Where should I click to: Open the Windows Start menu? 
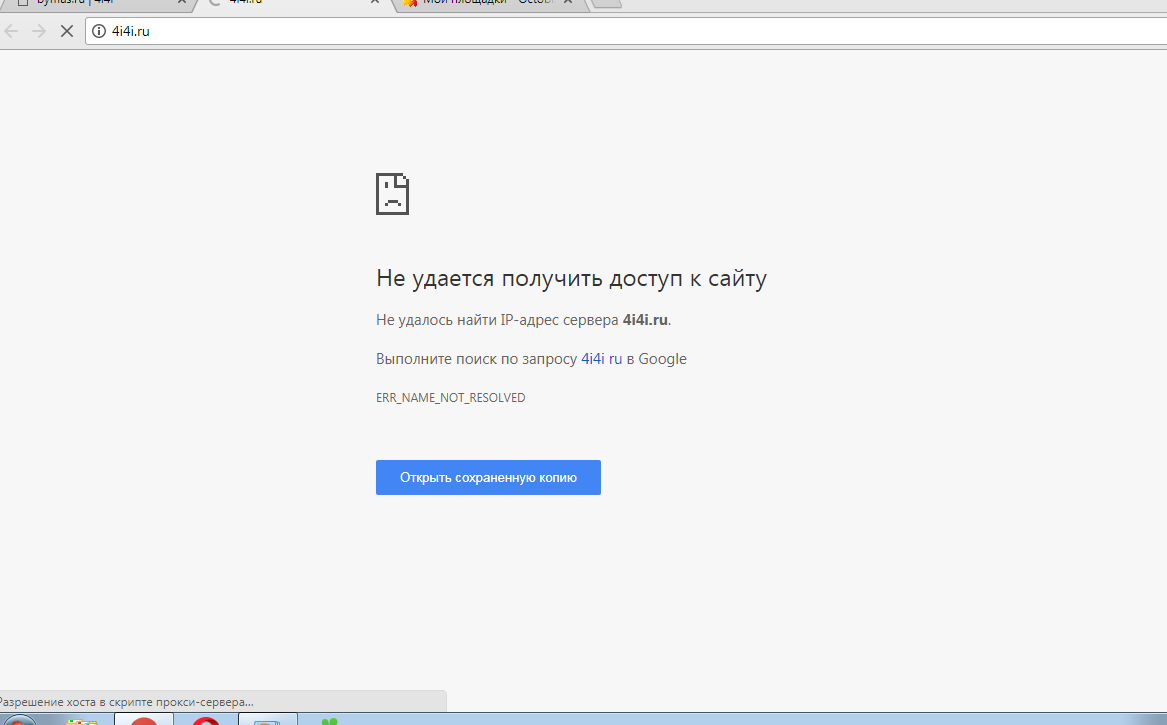click(18, 721)
